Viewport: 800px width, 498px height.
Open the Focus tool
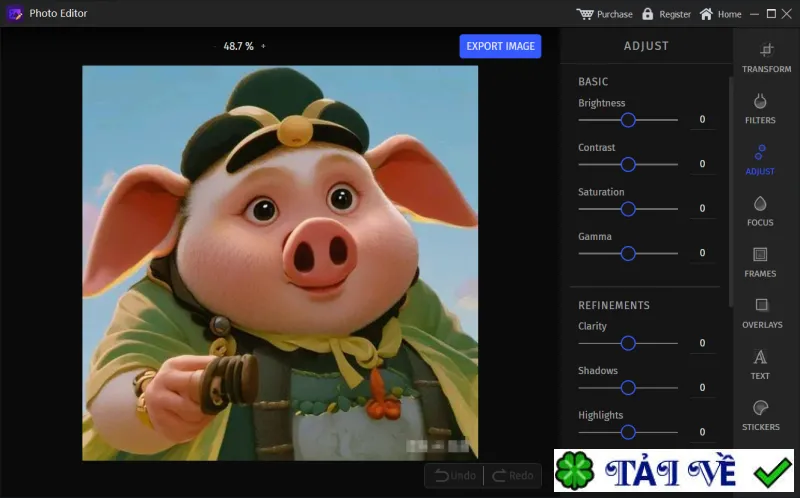tap(760, 211)
